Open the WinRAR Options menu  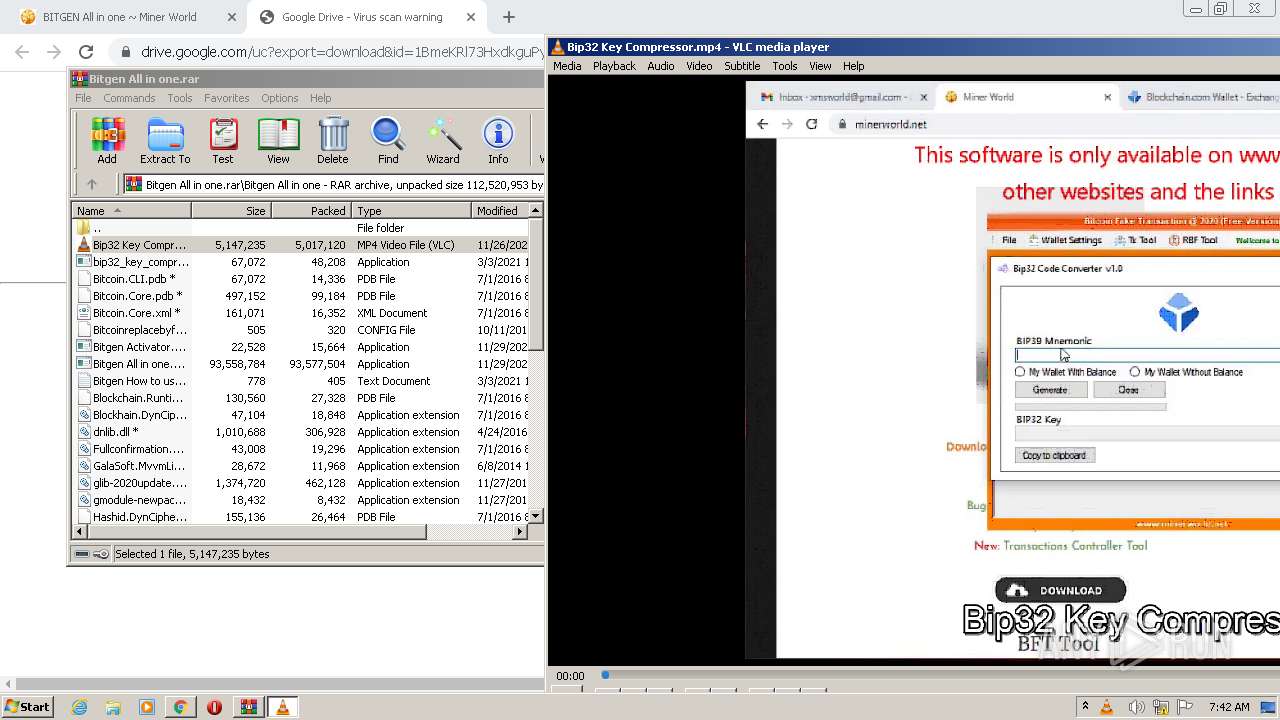coord(280,98)
